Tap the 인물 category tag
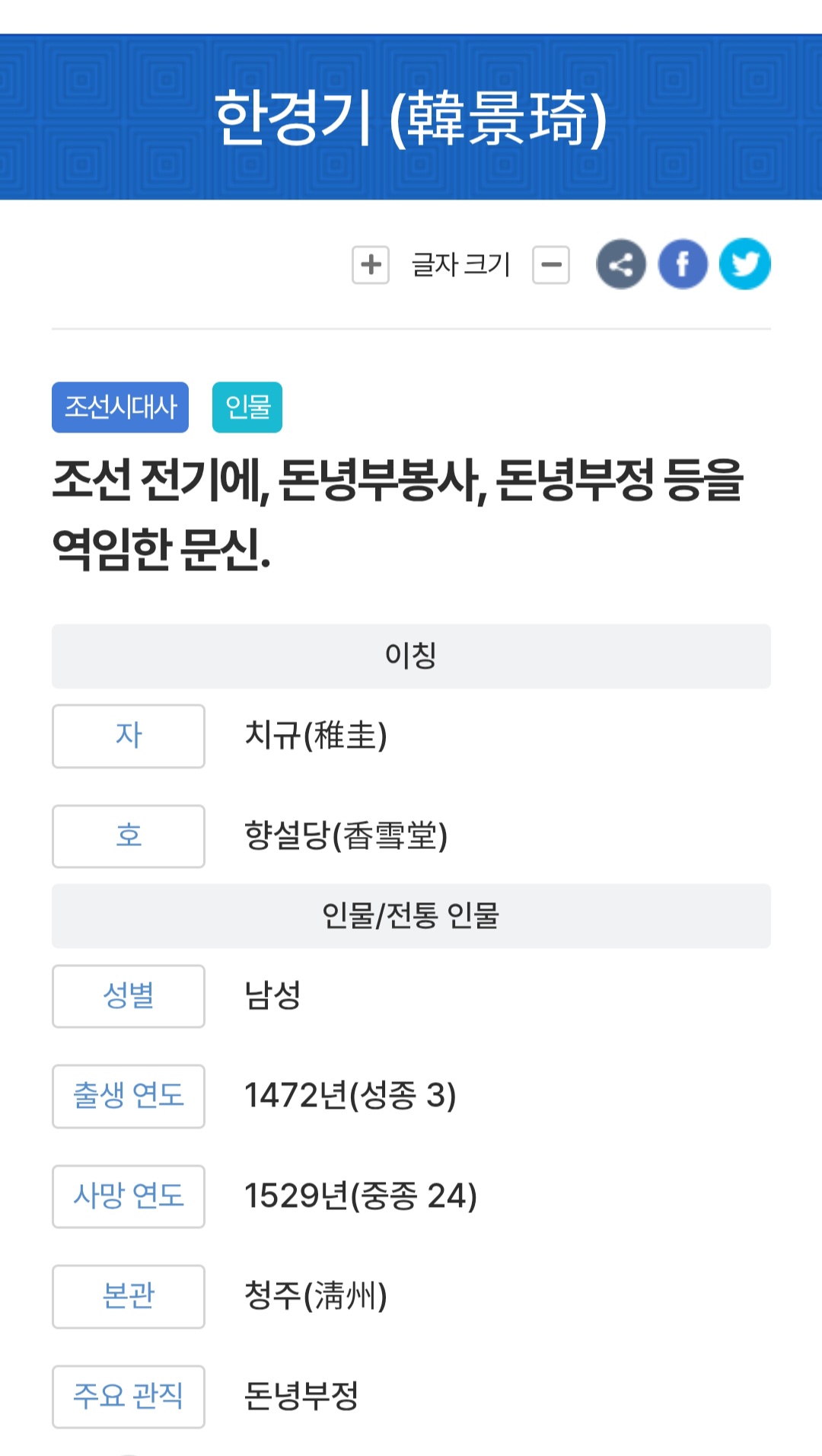Image resolution: width=822 pixels, height=1456 pixels. point(247,407)
